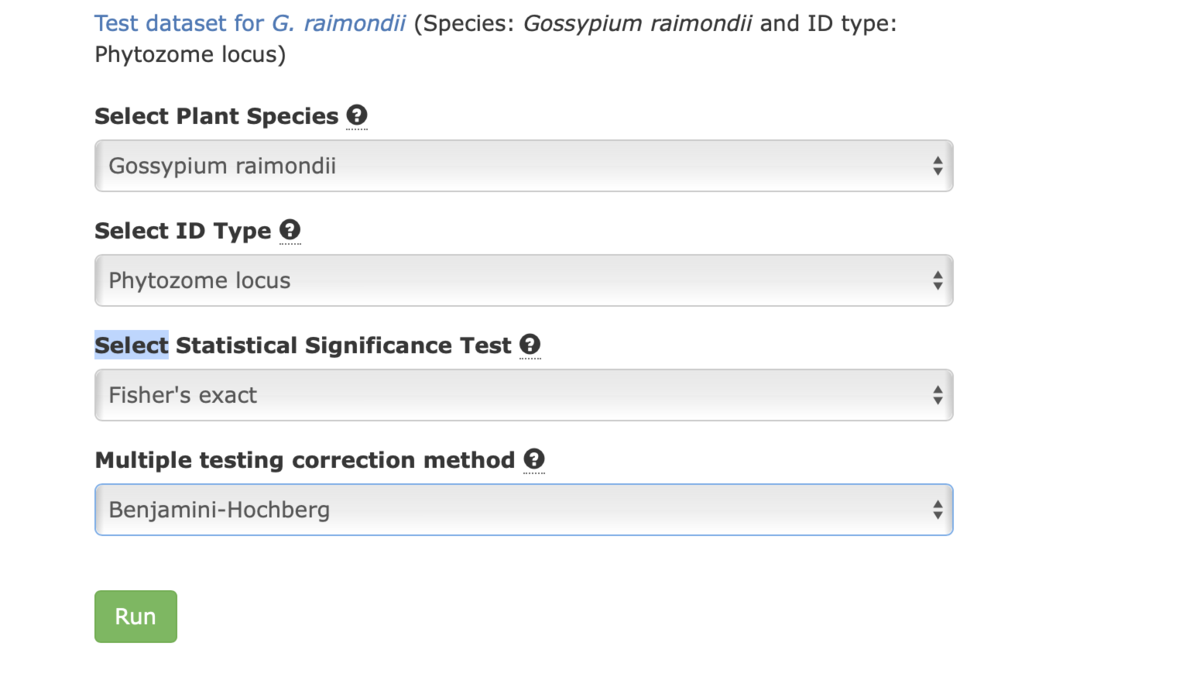Viewport: 1200px width, 677px height.
Task: Click the arrows on Phytozome locus selector
Action: coord(937,281)
